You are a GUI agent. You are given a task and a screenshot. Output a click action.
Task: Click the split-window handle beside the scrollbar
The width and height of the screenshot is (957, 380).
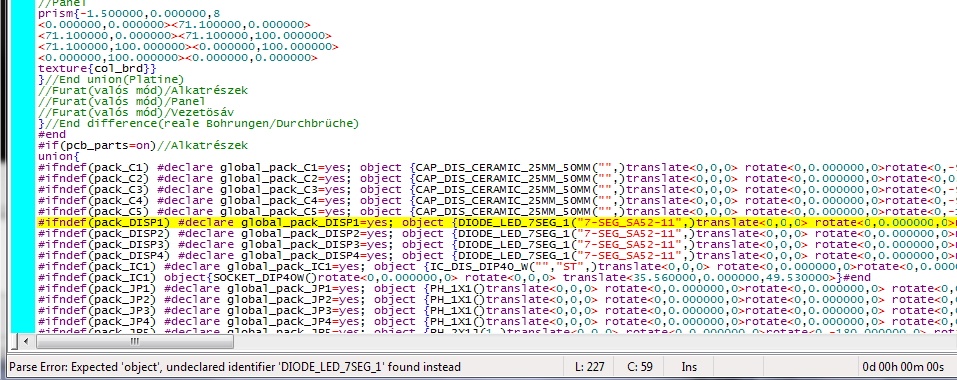[x=15, y=342]
